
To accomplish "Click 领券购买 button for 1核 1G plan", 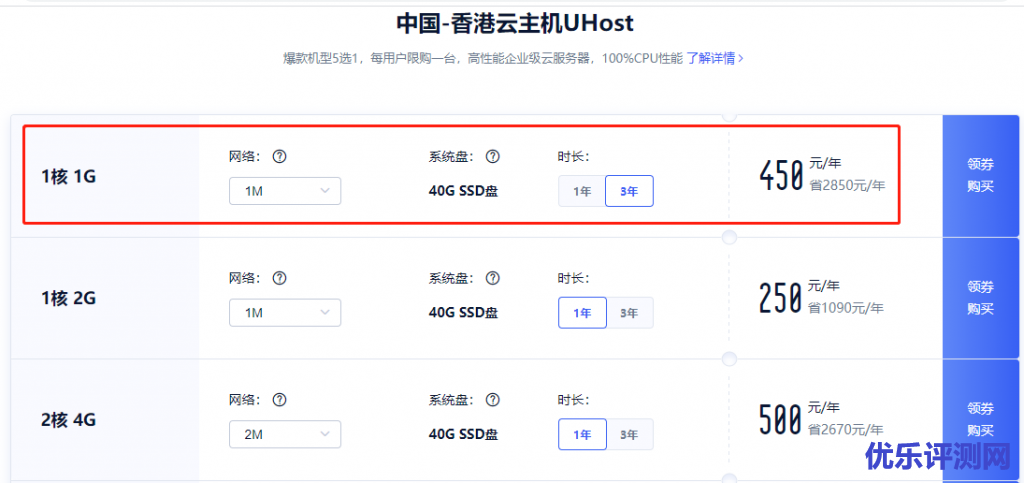I will pyautogui.click(x=980, y=175).
